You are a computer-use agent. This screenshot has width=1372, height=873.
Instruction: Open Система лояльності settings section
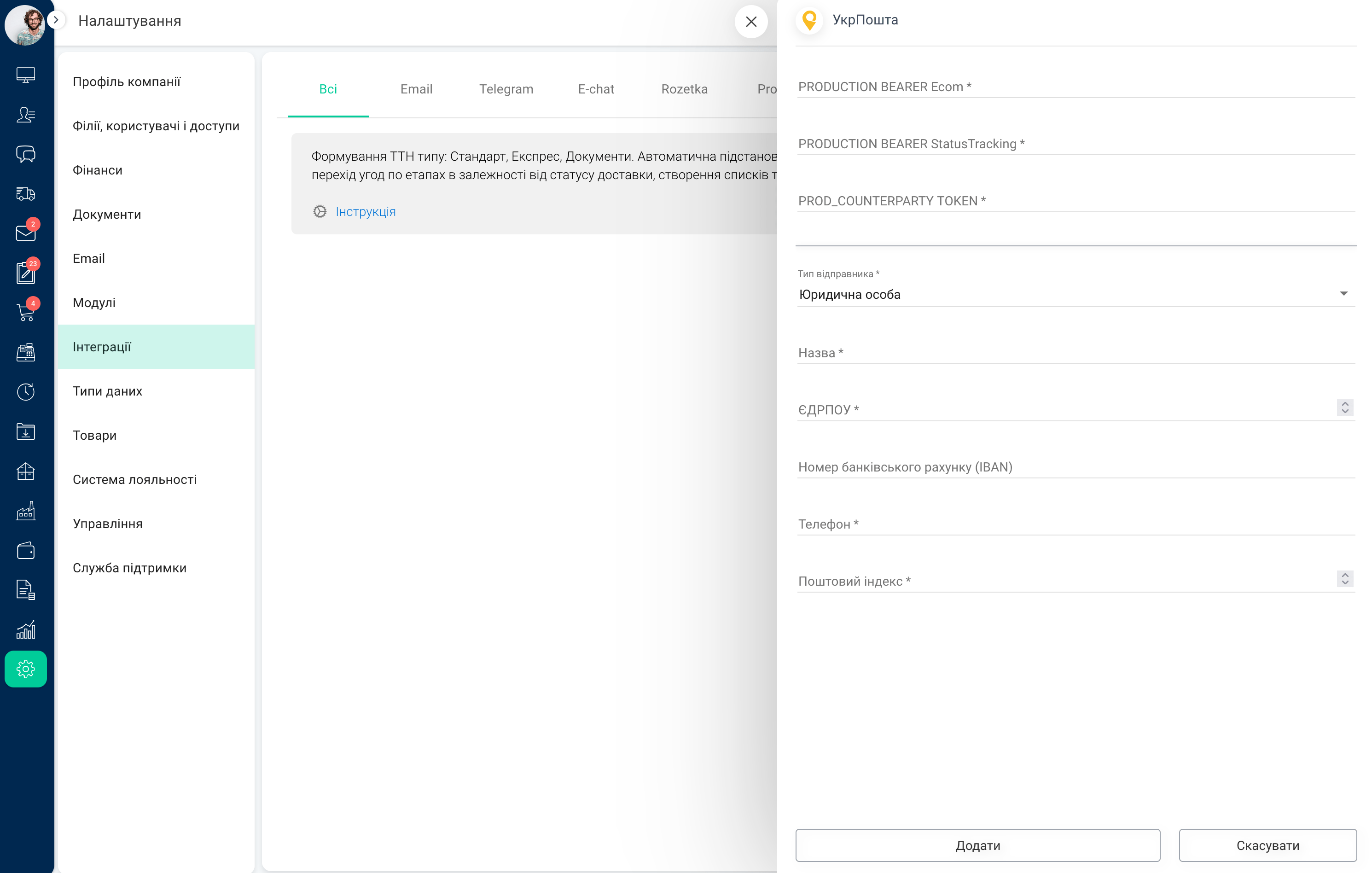coord(156,479)
